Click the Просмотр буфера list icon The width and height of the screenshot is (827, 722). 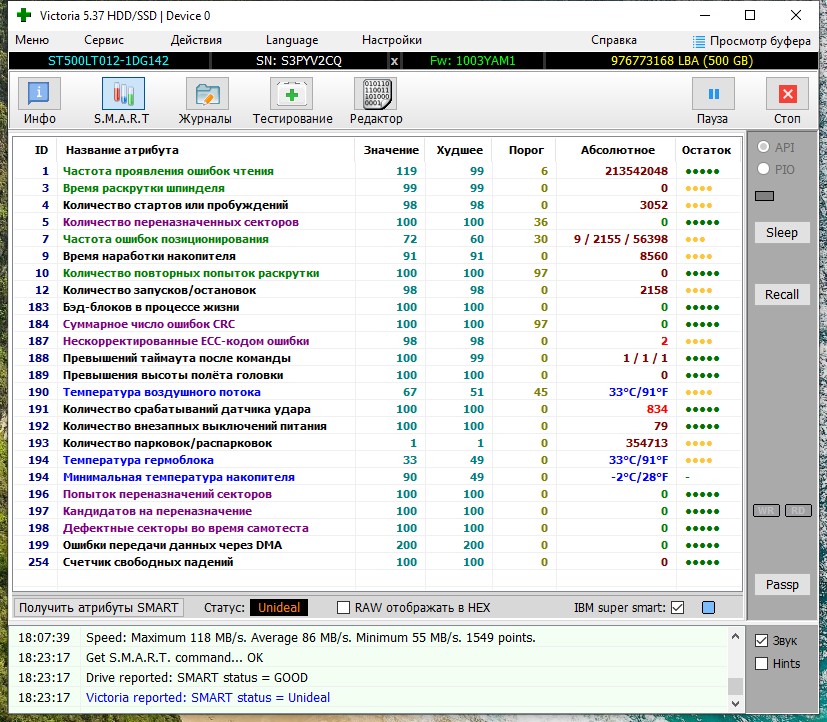click(x=698, y=41)
